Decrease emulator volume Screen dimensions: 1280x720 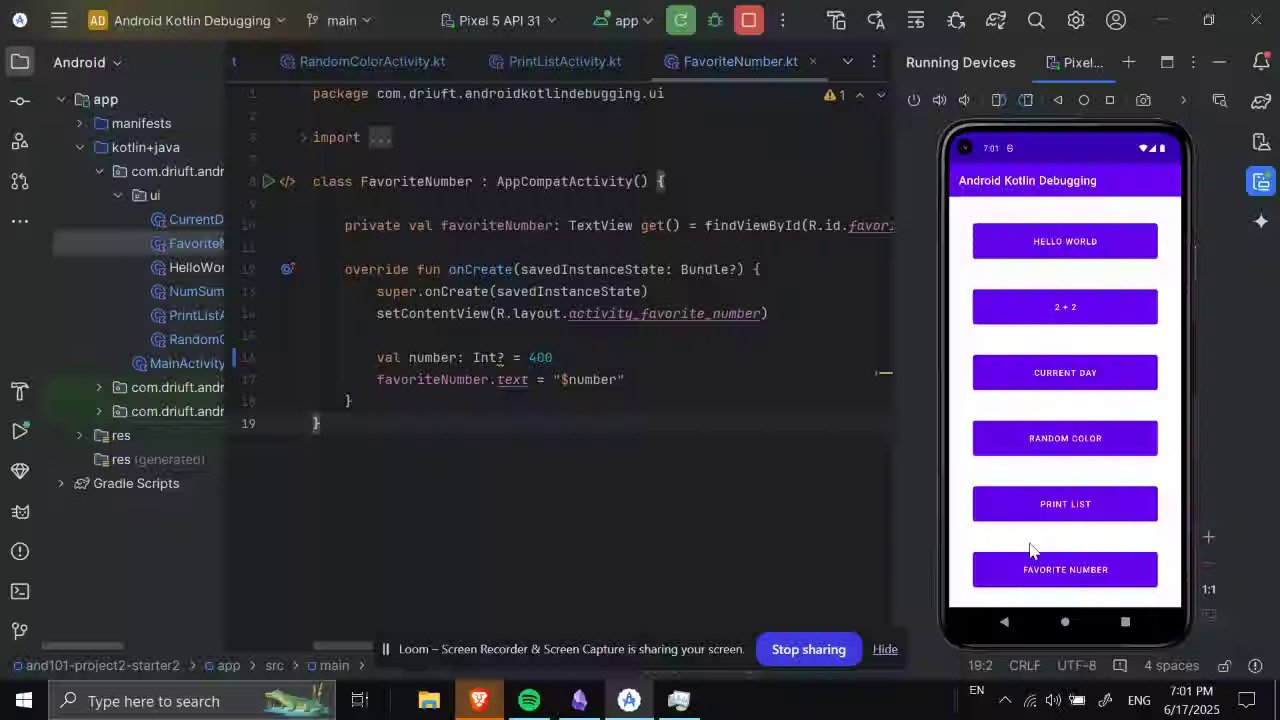[x=964, y=100]
